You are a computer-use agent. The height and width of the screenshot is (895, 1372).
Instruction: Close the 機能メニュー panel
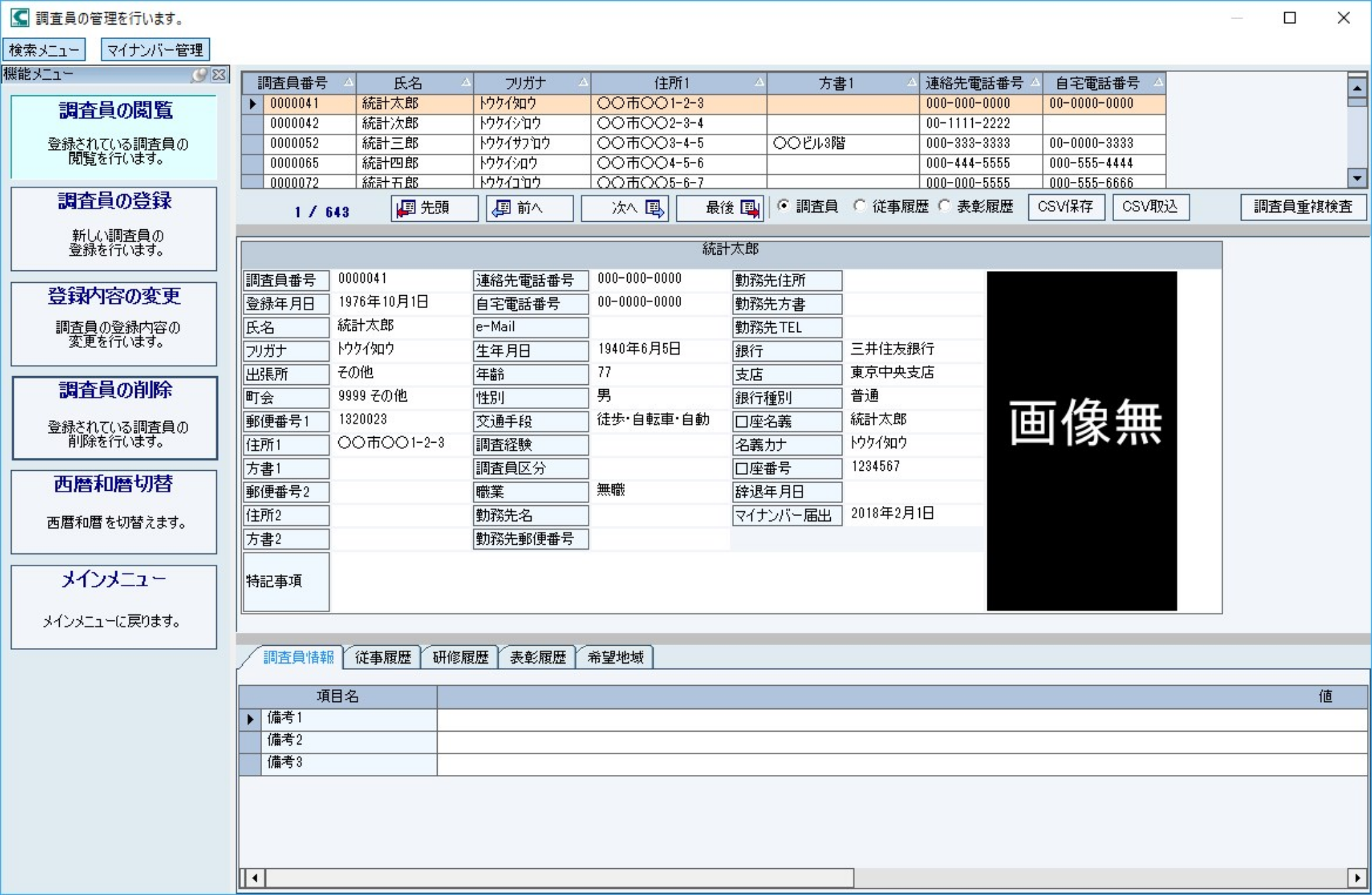(x=219, y=75)
